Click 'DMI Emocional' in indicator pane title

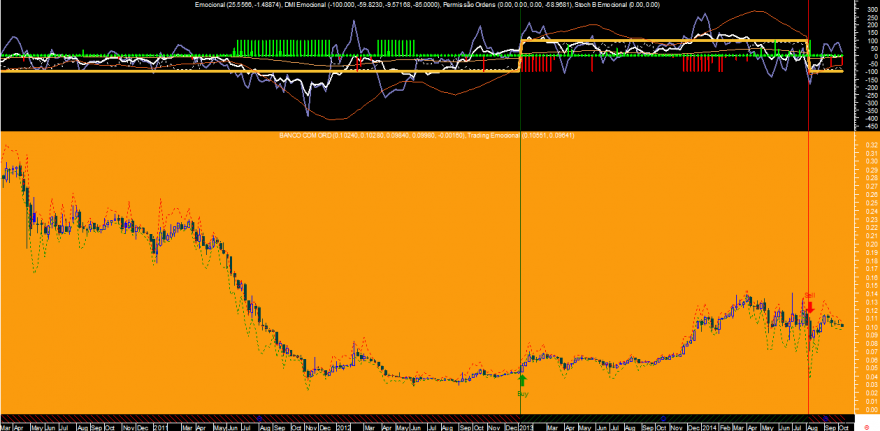303,4
